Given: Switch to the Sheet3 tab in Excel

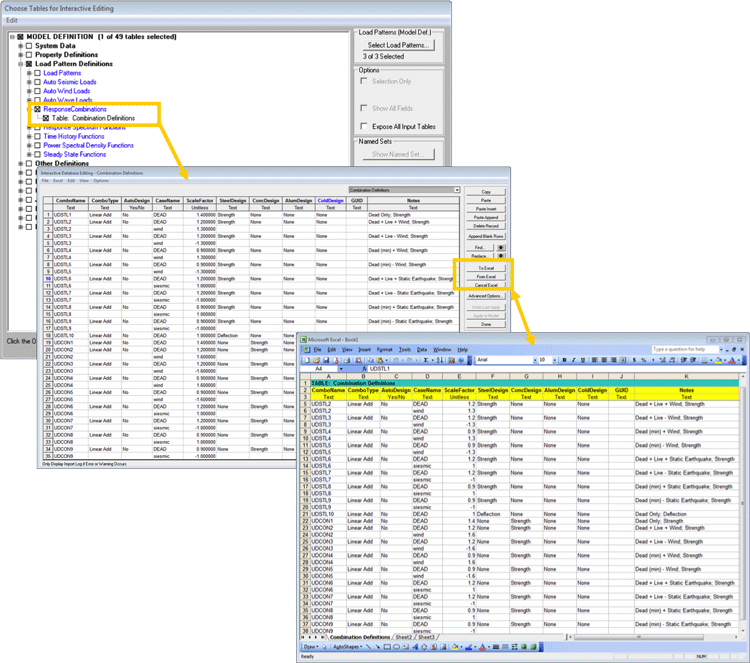Looking at the screenshot, I should click(426, 637).
